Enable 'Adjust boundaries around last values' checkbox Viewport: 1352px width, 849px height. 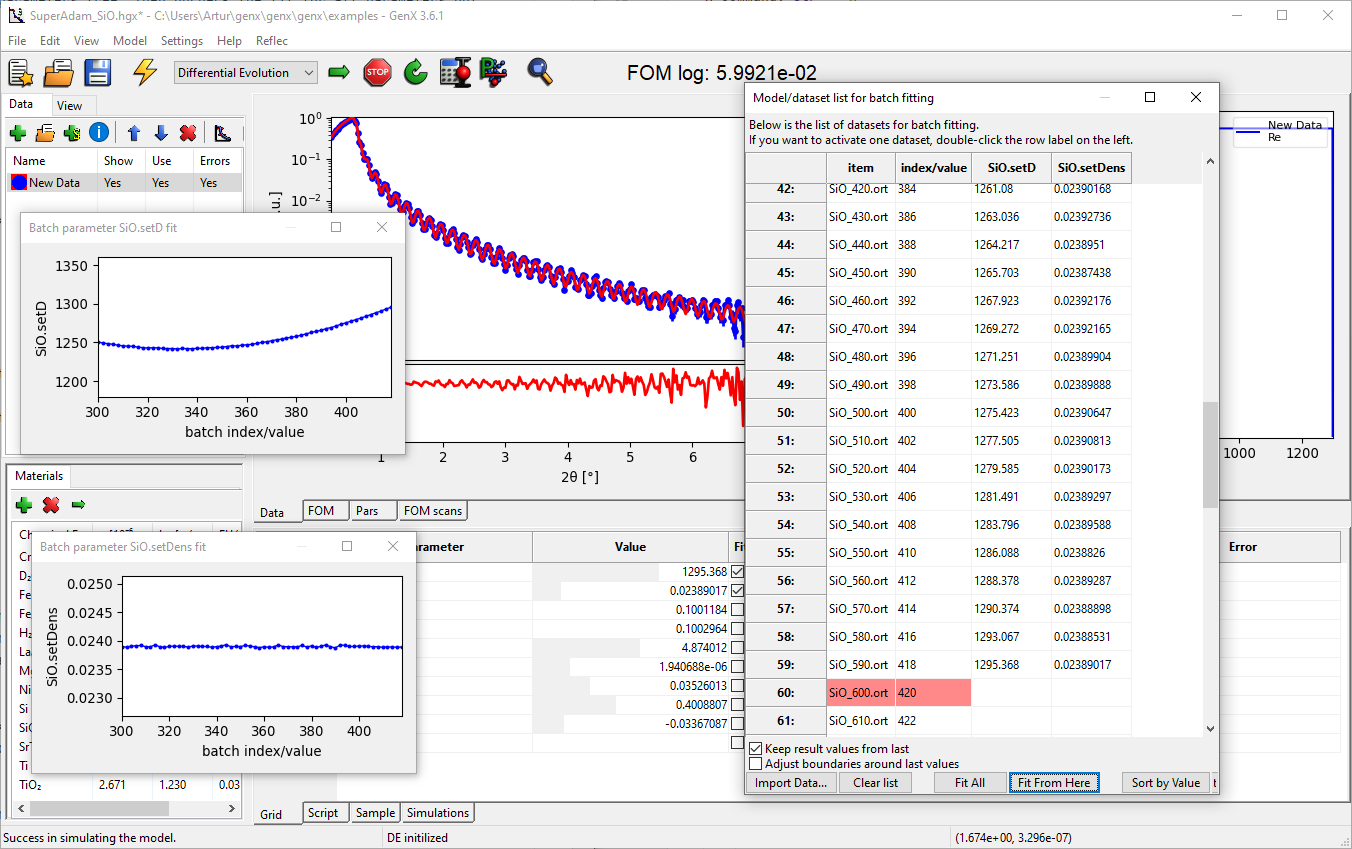point(755,763)
